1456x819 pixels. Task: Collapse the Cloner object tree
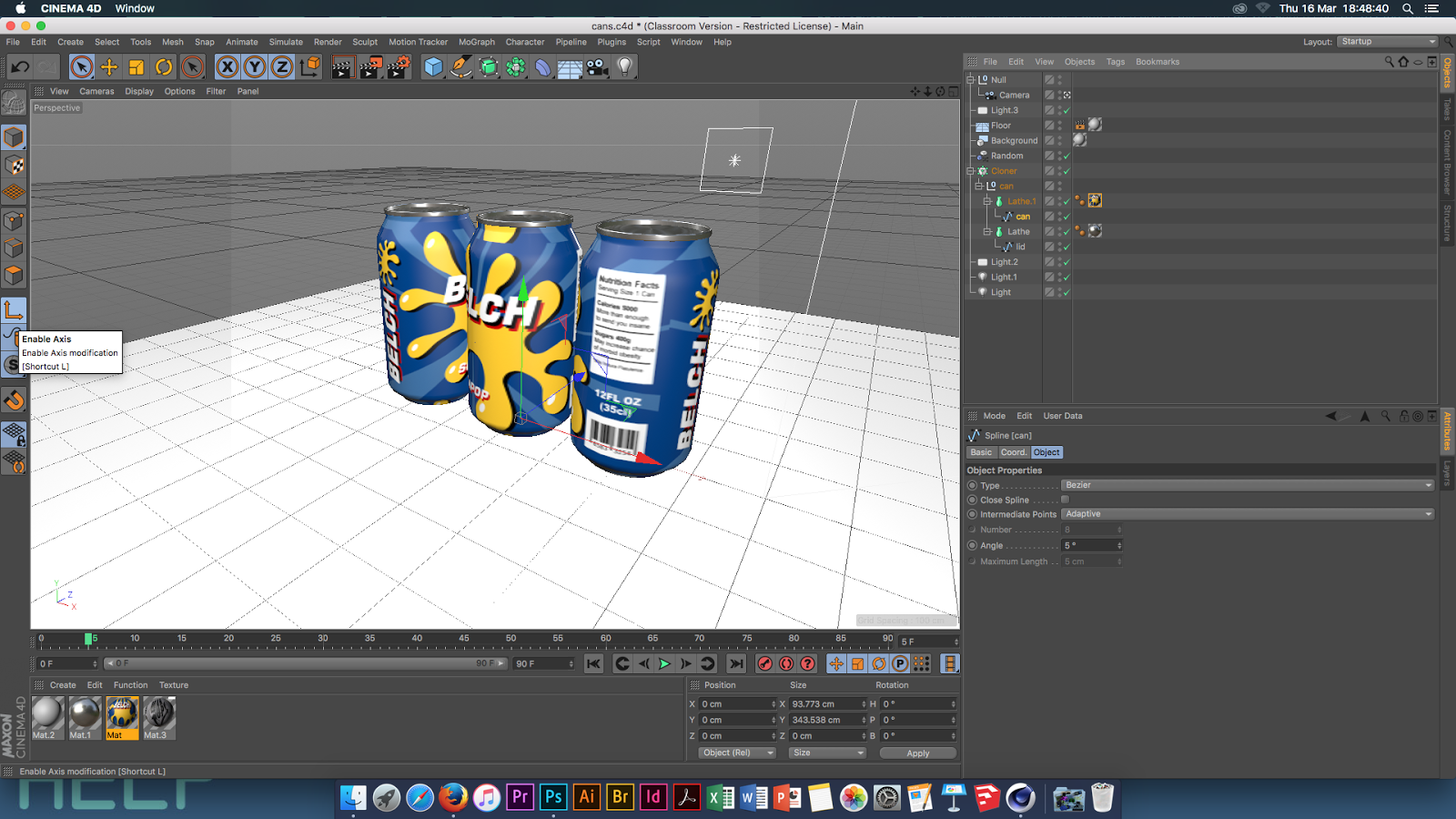(x=970, y=171)
